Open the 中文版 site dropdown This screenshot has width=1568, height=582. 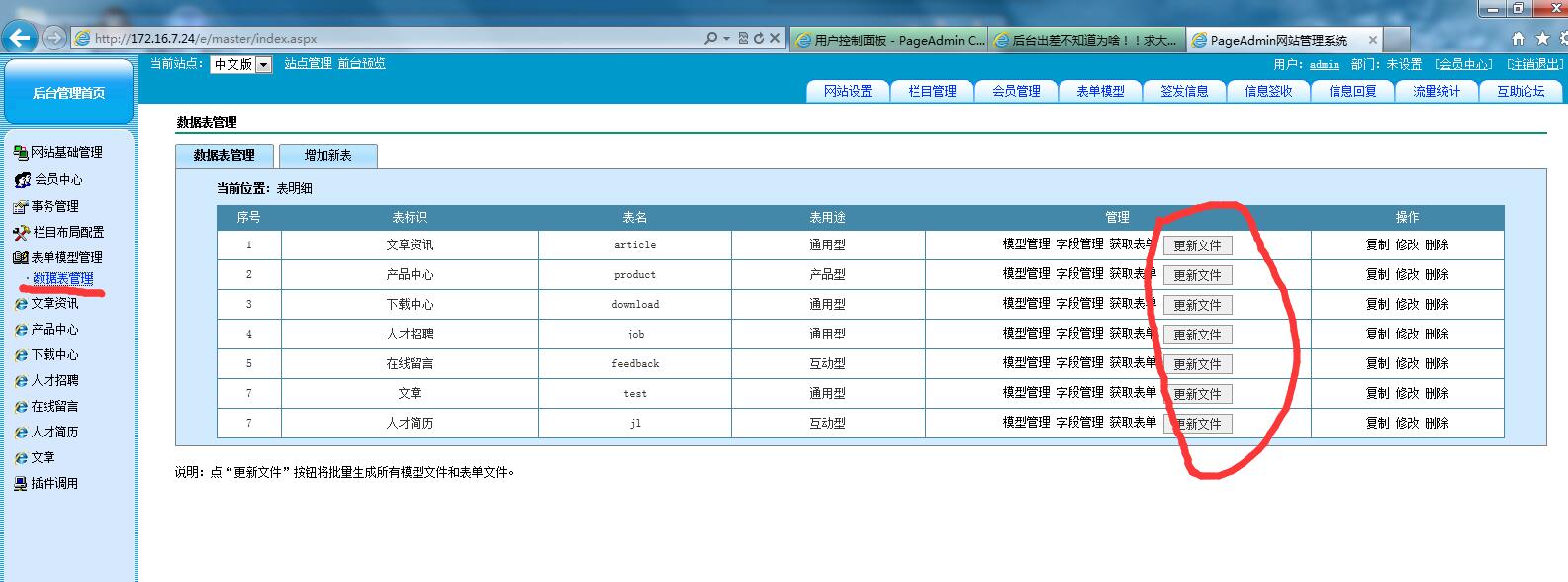263,64
